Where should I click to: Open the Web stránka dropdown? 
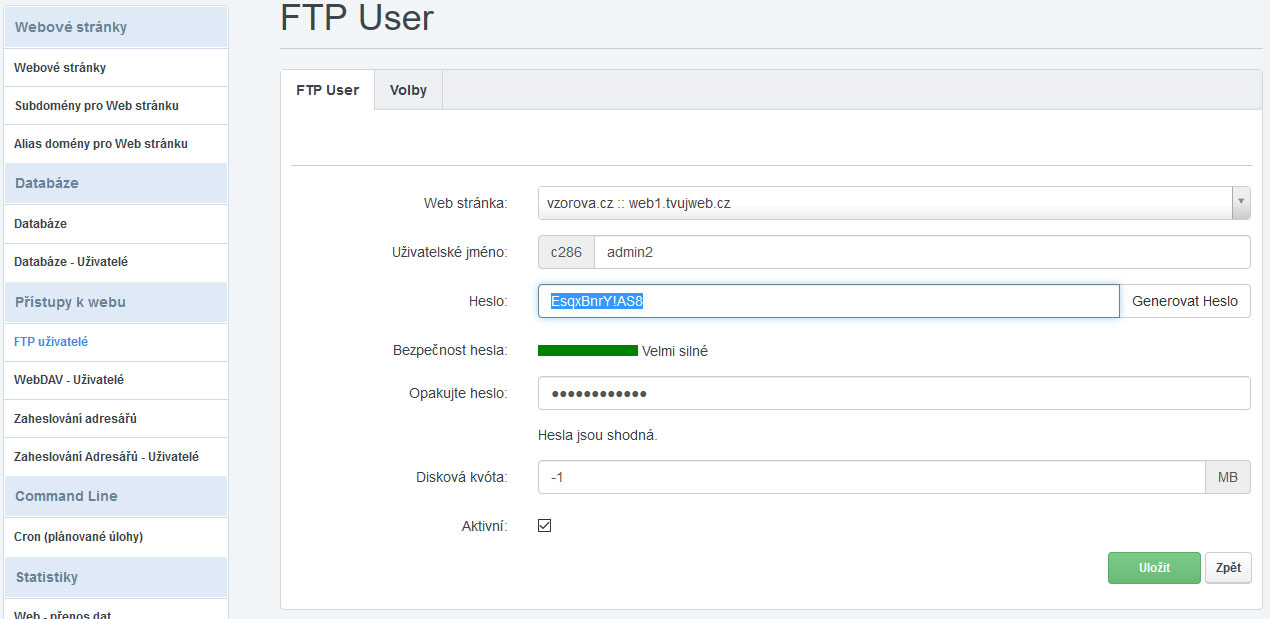pyautogui.click(x=893, y=203)
